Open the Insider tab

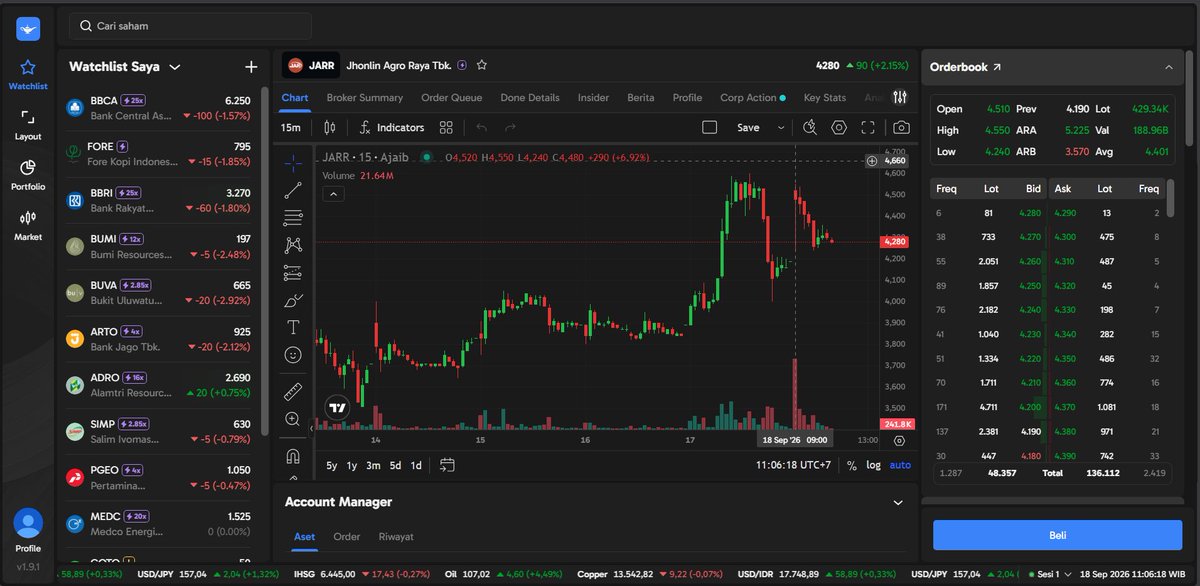[x=593, y=98]
